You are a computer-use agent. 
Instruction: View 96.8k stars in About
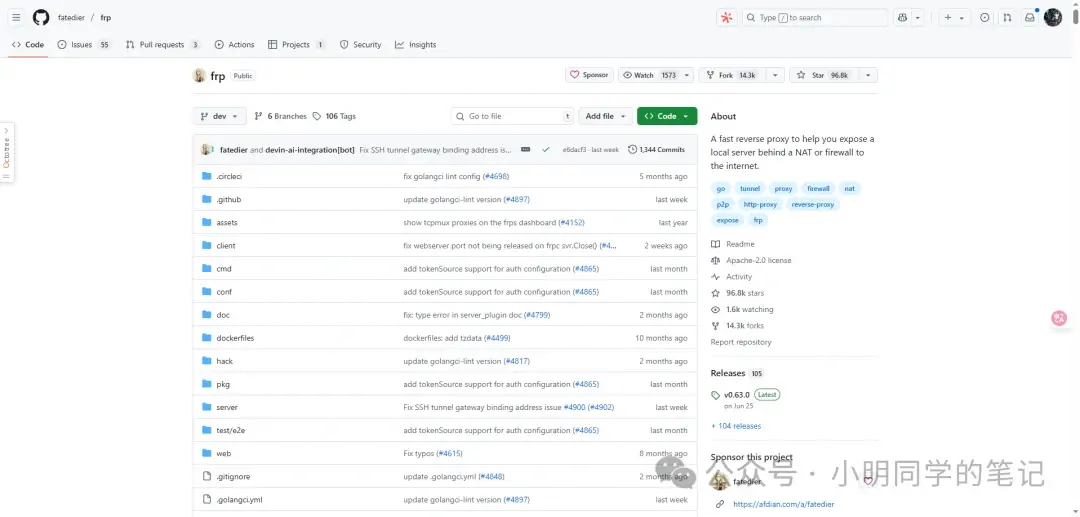click(738, 293)
